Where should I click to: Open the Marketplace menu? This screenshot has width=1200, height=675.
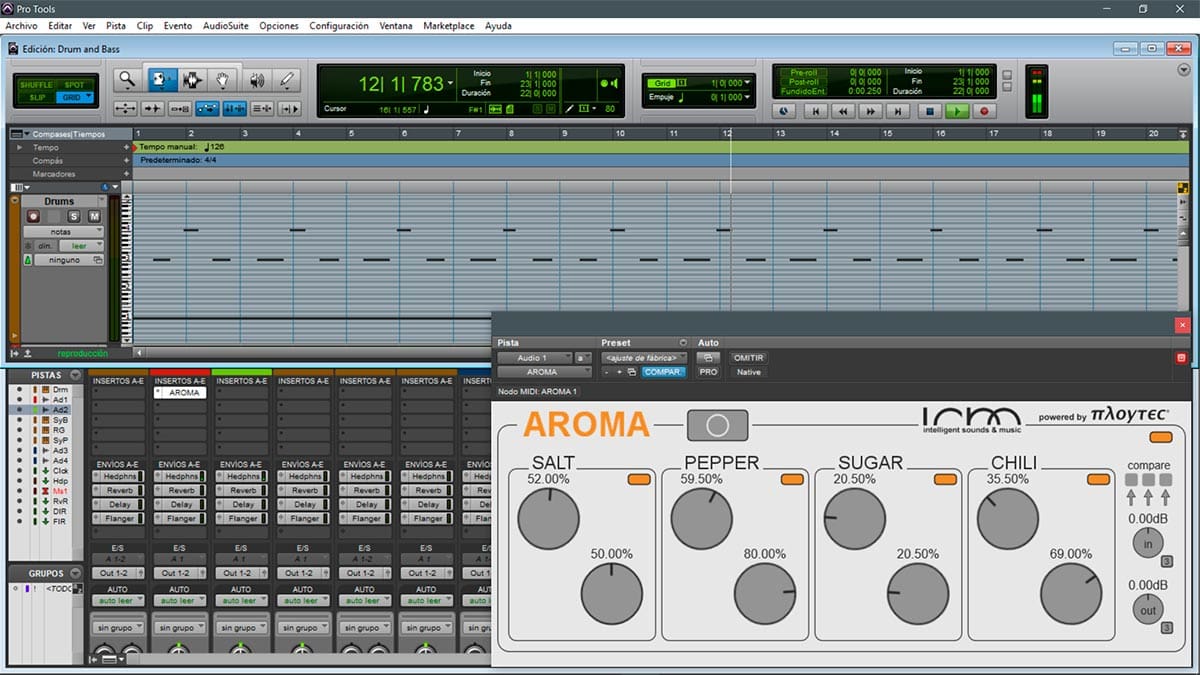coord(448,25)
